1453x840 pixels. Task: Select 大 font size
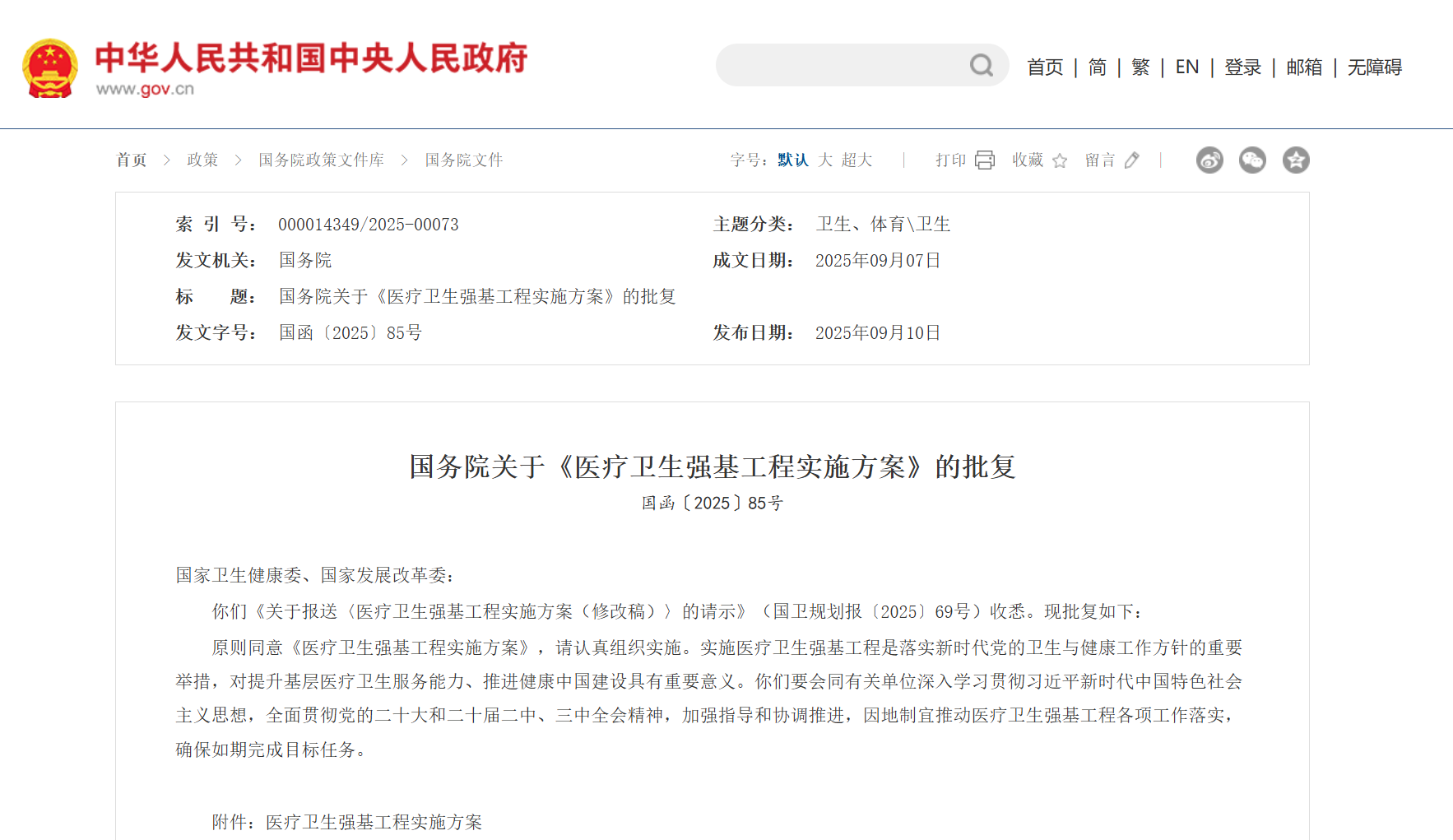pos(825,160)
